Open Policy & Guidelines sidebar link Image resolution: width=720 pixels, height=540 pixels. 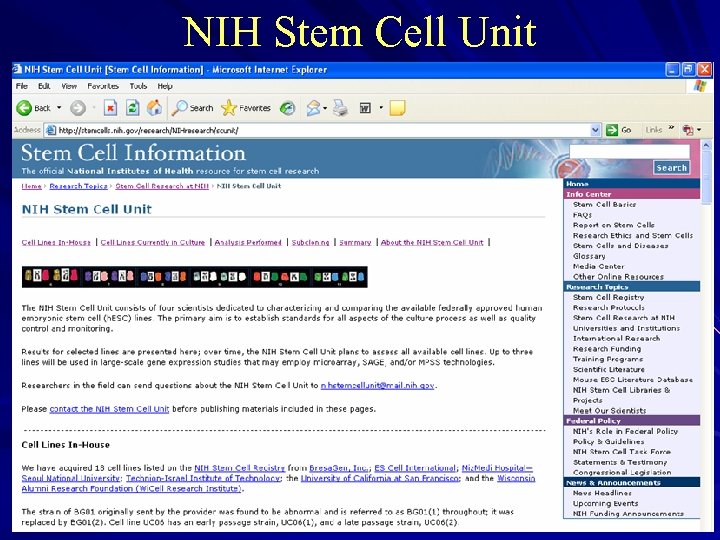click(x=608, y=441)
